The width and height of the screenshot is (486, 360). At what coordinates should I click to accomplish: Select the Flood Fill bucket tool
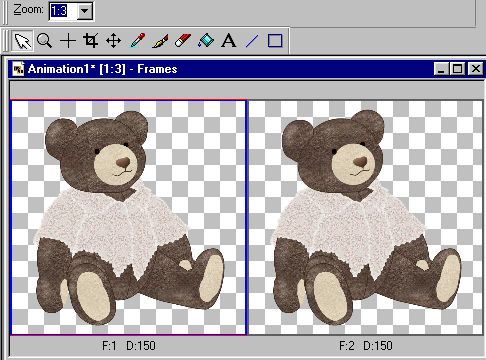pyautogui.click(x=206, y=41)
